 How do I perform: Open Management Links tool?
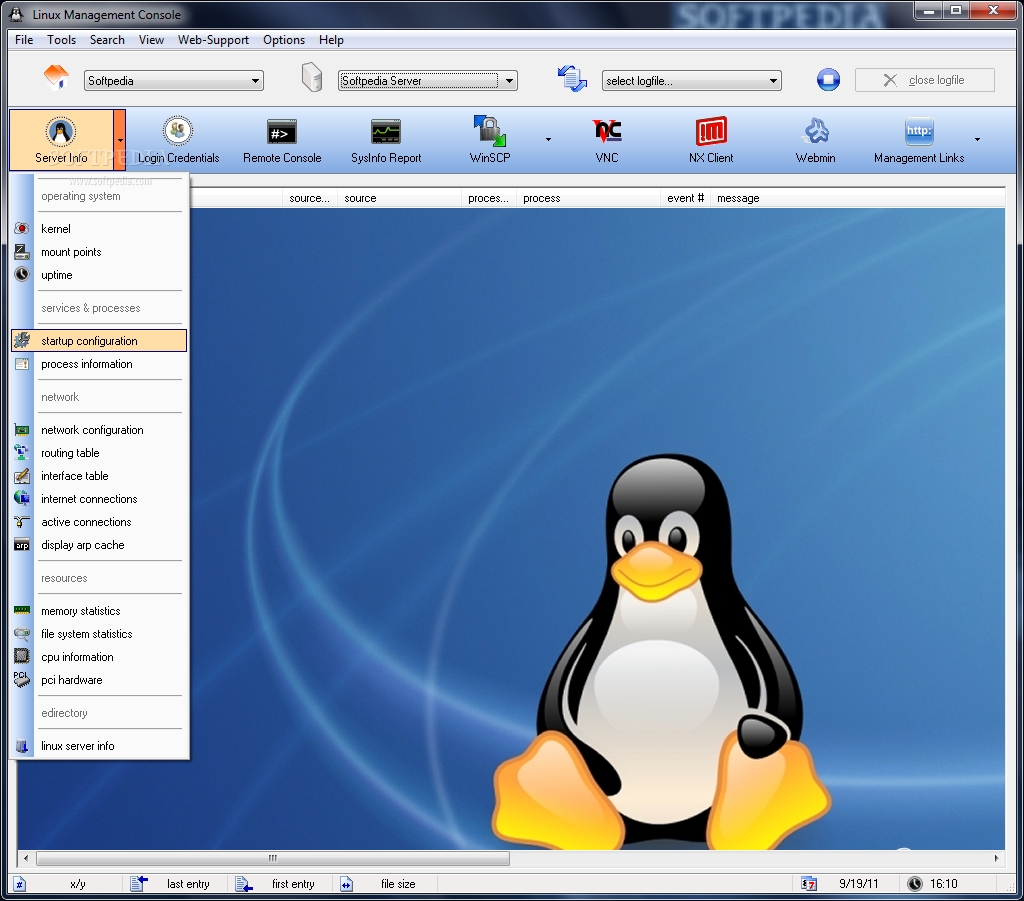[919, 140]
